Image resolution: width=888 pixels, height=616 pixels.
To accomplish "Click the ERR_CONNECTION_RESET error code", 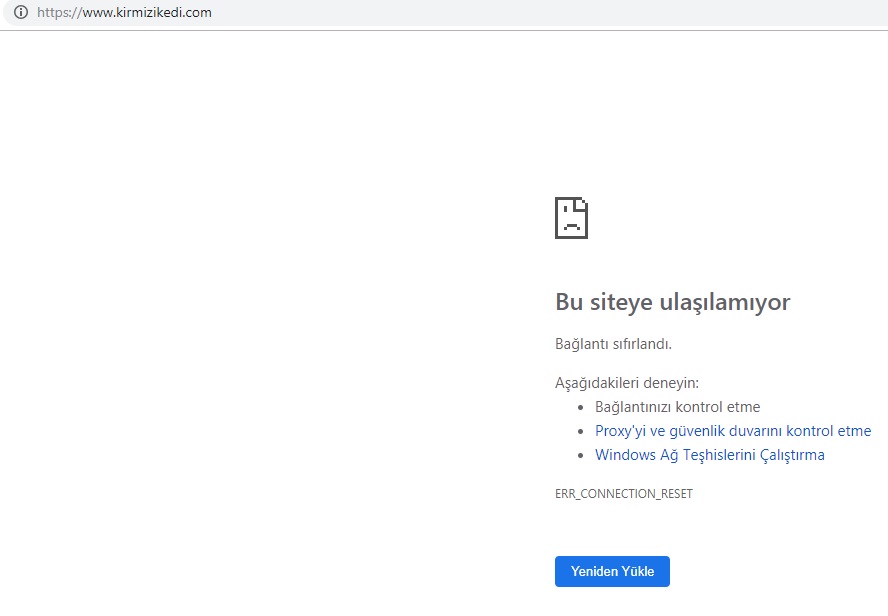I will [x=623, y=494].
